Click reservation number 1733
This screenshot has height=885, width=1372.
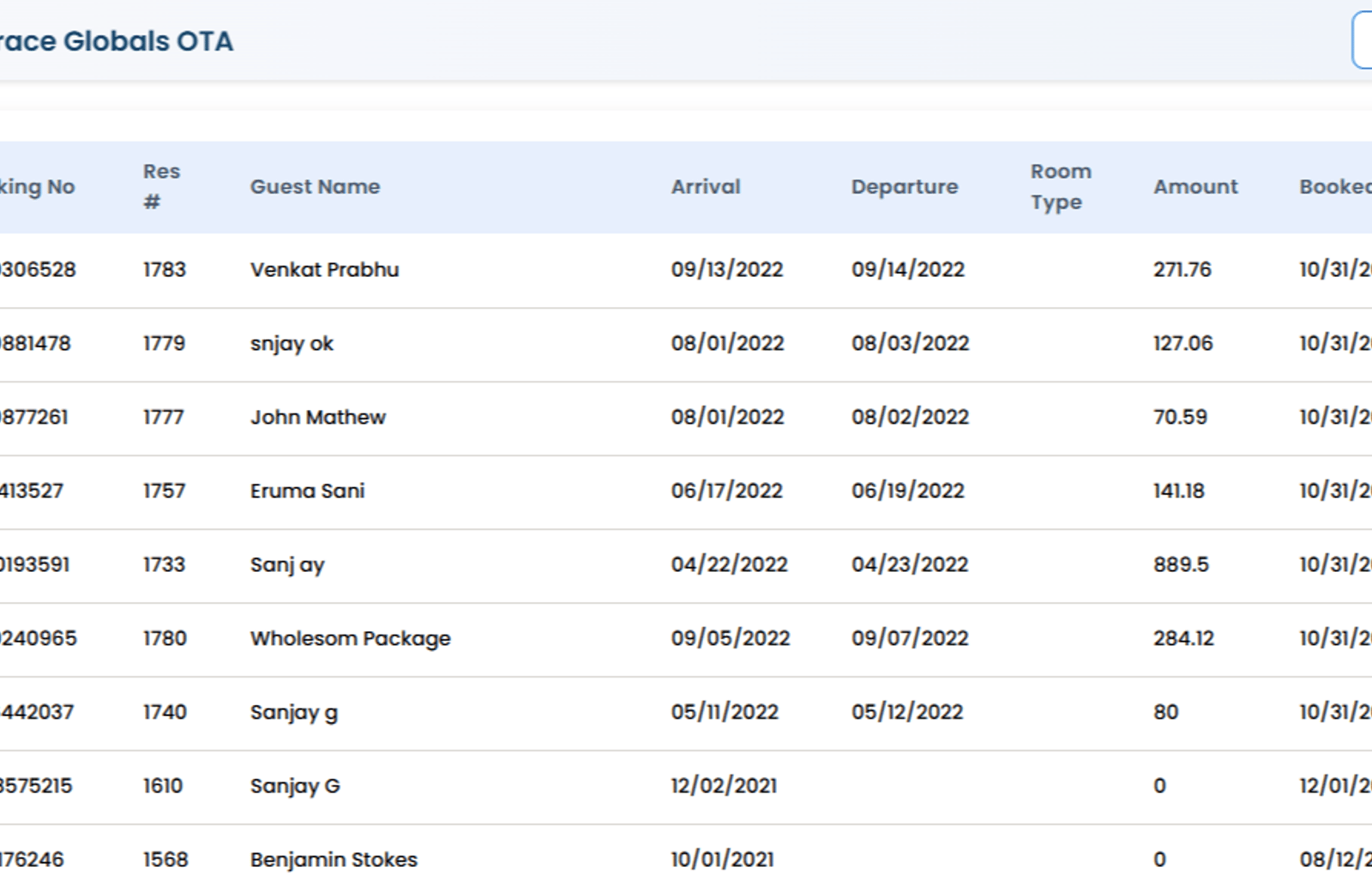(x=164, y=564)
